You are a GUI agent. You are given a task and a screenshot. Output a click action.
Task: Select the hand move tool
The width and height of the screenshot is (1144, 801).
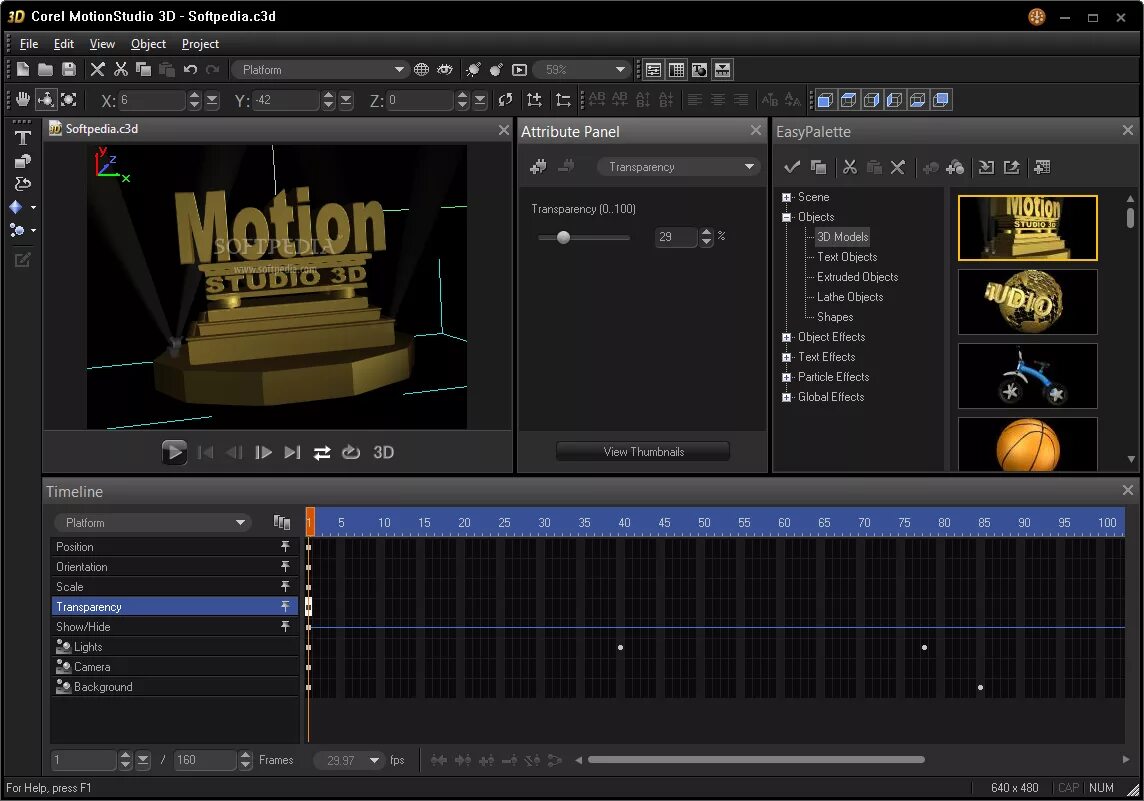point(23,100)
